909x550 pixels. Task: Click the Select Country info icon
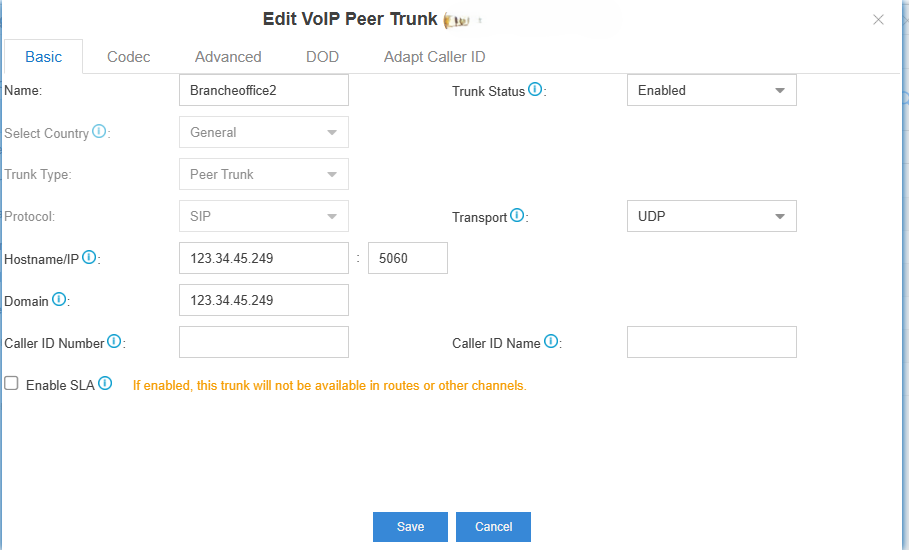99,132
